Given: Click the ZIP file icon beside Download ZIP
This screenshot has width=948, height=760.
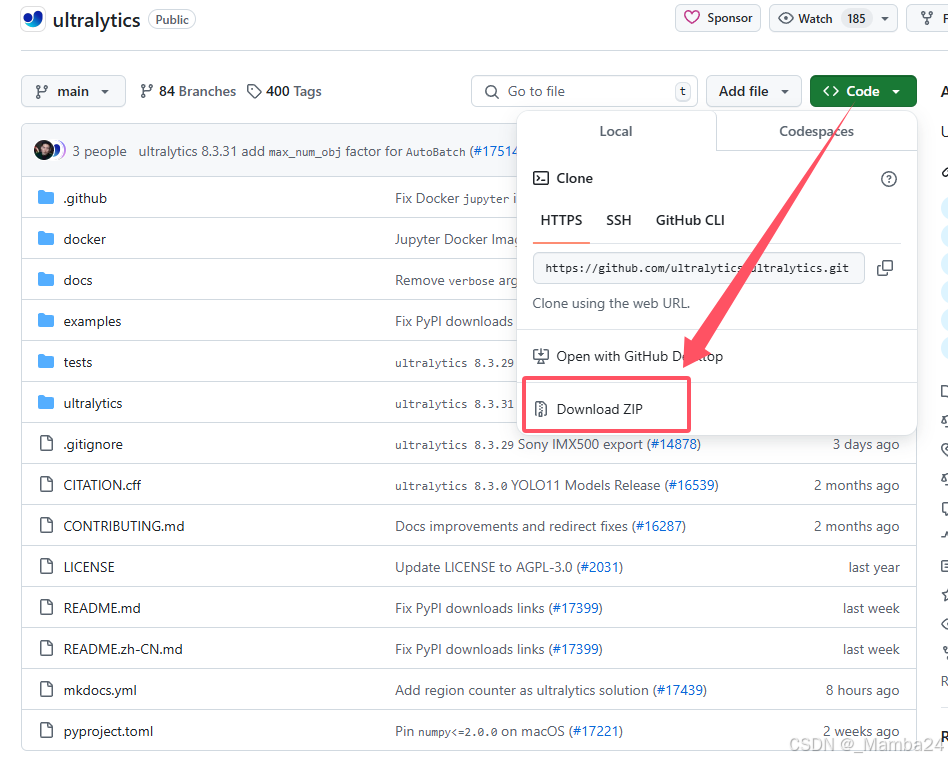Looking at the screenshot, I should pyautogui.click(x=541, y=409).
